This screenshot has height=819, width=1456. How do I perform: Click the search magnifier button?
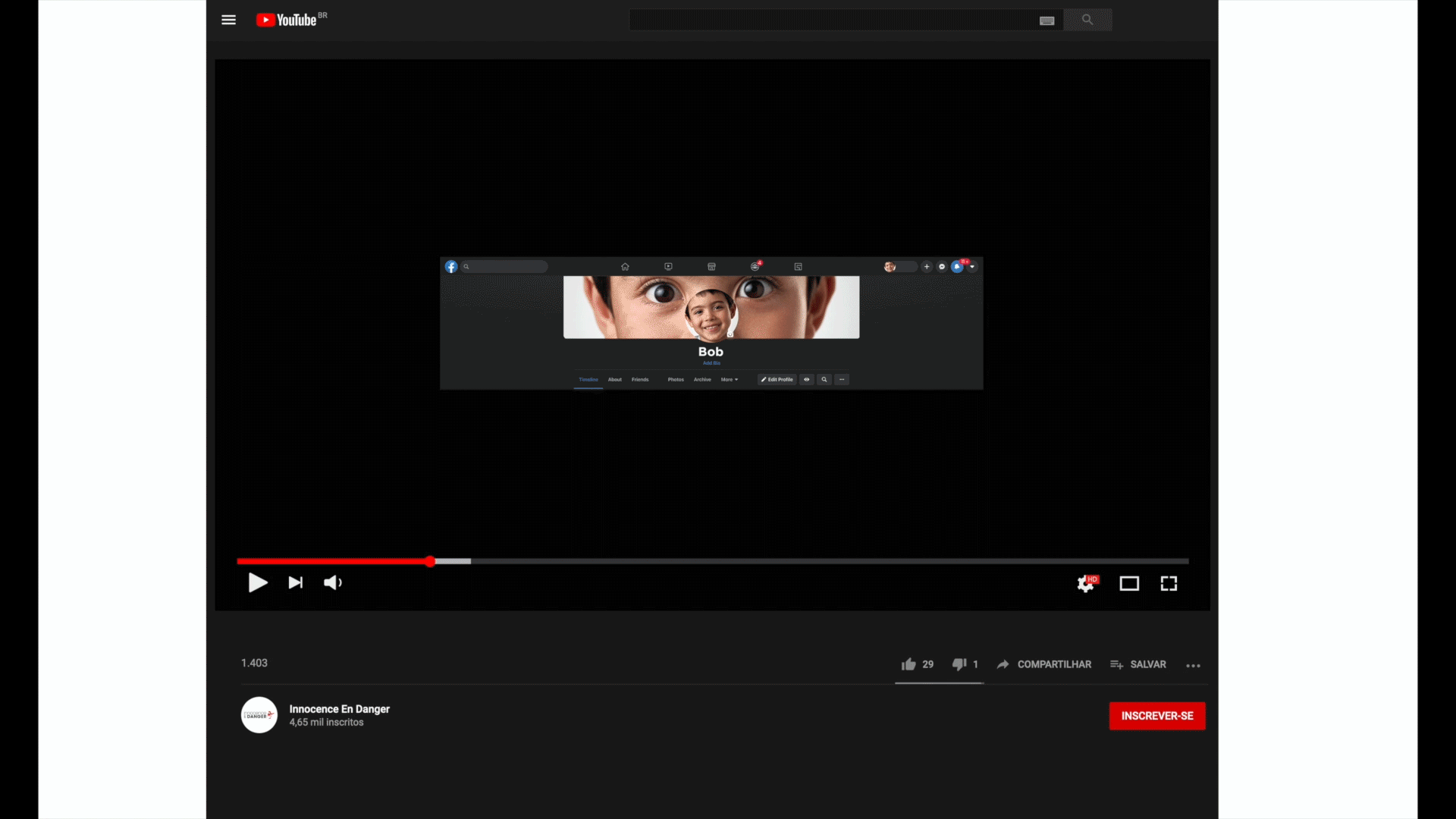coord(1087,20)
